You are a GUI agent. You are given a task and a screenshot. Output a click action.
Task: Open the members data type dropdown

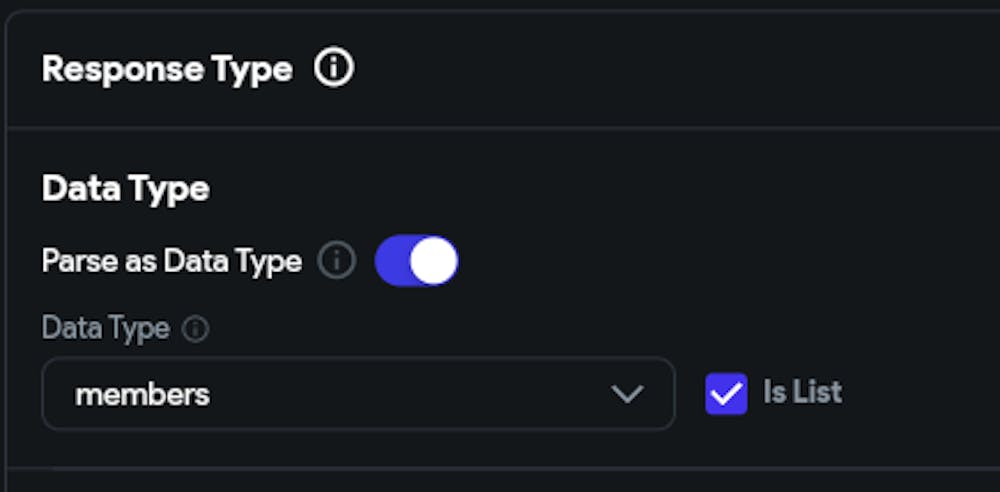(x=358, y=394)
